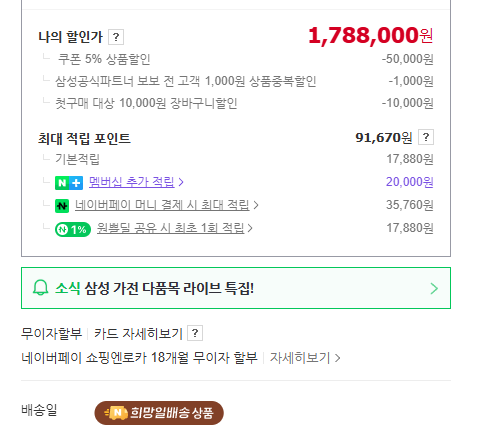Select the 무이자할부 tab label

(51, 333)
